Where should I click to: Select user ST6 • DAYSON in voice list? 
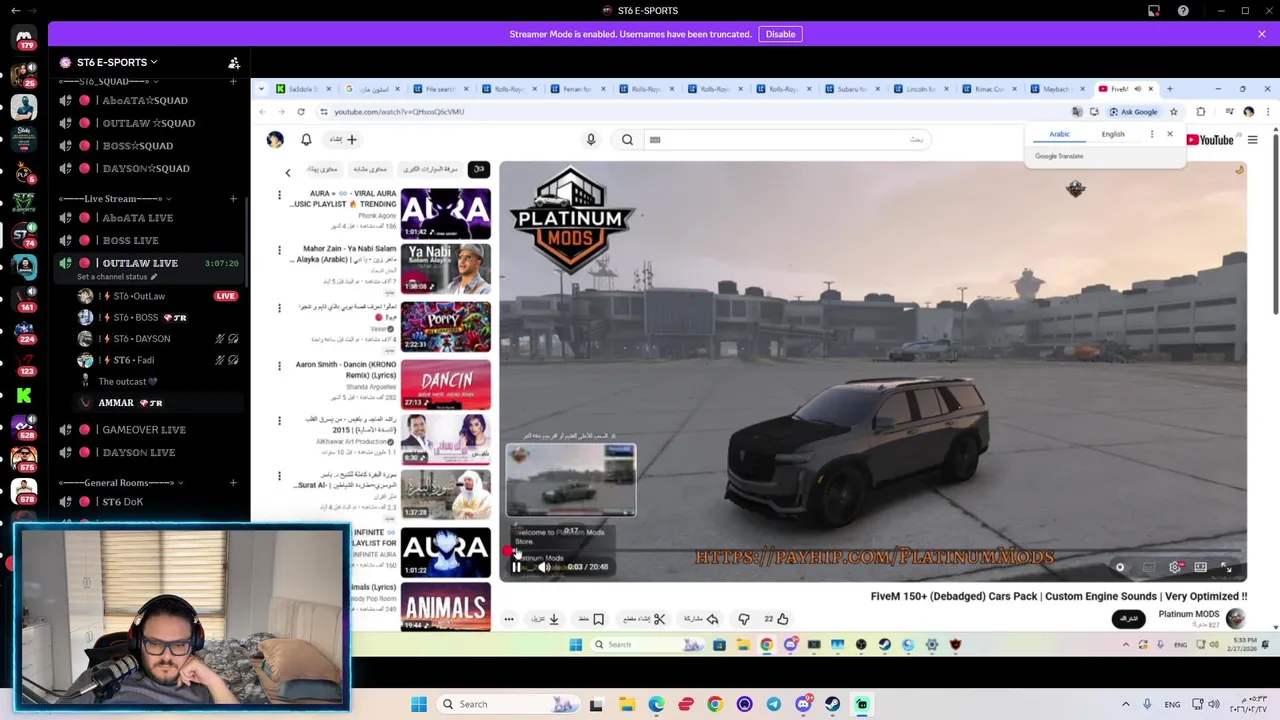[x=160, y=339]
